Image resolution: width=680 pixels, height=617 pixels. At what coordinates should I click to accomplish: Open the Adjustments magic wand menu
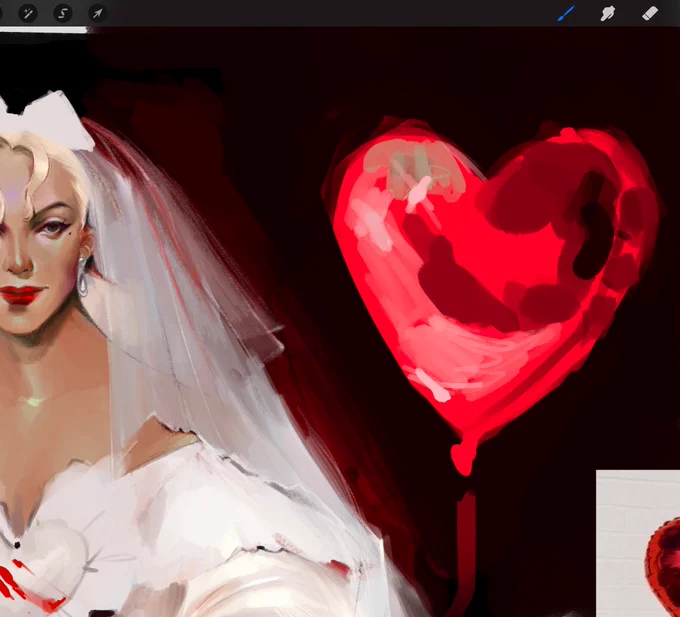tap(28, 13)
